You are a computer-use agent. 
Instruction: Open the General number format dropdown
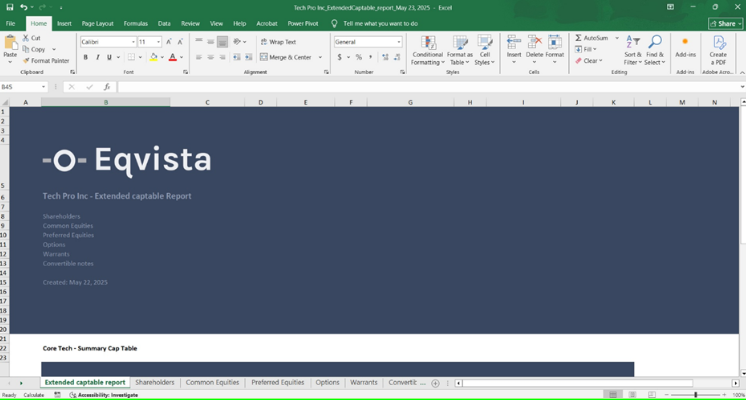coord(399,42)
